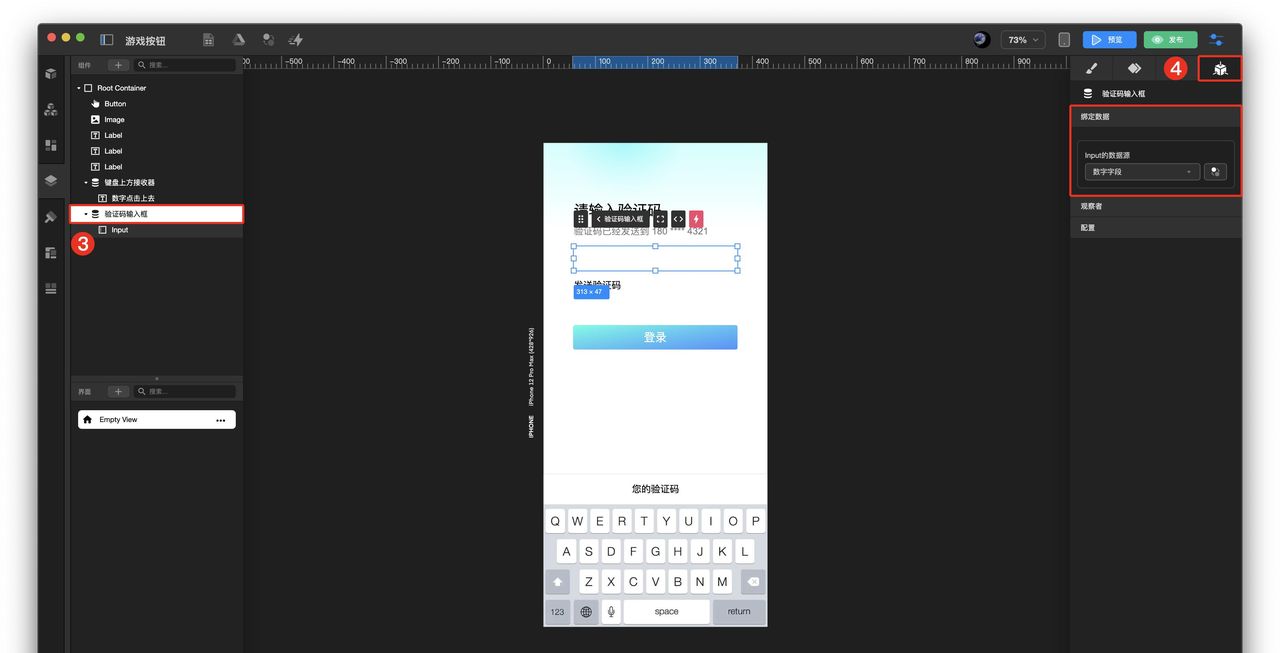The image size is (1280, 653).
Task: Open the Empty View three-dots menu
Action: [221, 420]
